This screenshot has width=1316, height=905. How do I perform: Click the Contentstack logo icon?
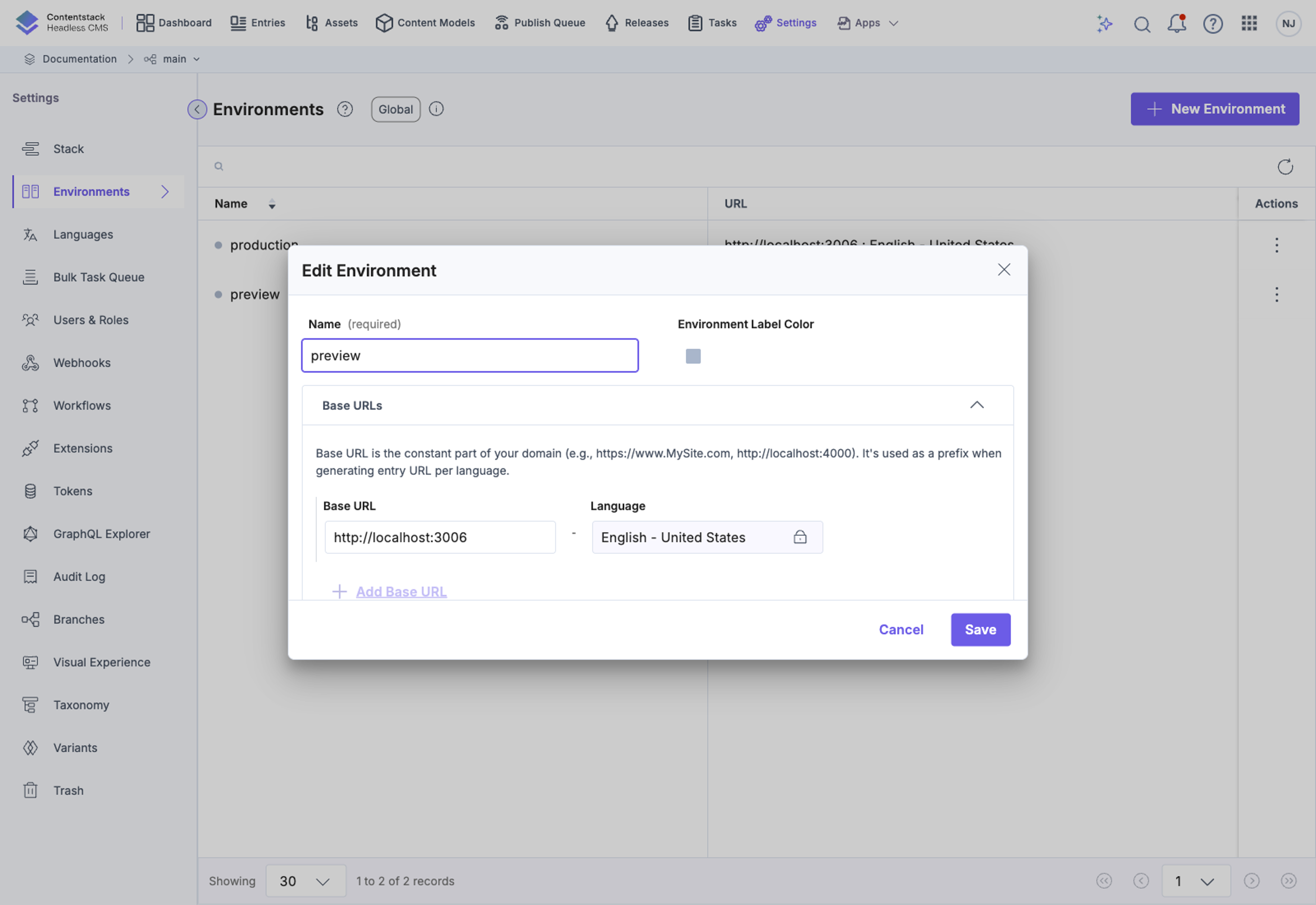click(x=27, y=23)
